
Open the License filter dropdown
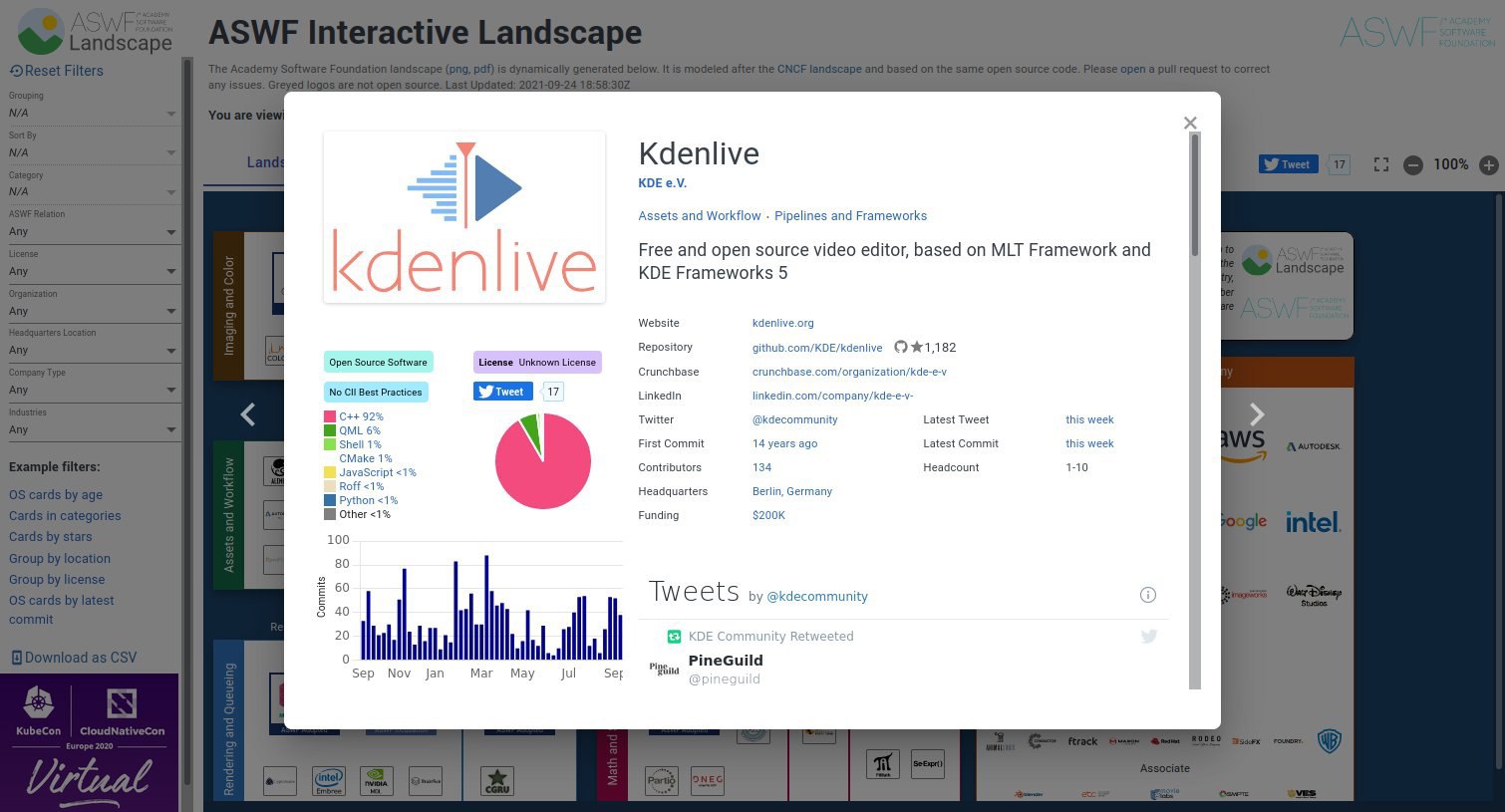(x=93, y=271)
